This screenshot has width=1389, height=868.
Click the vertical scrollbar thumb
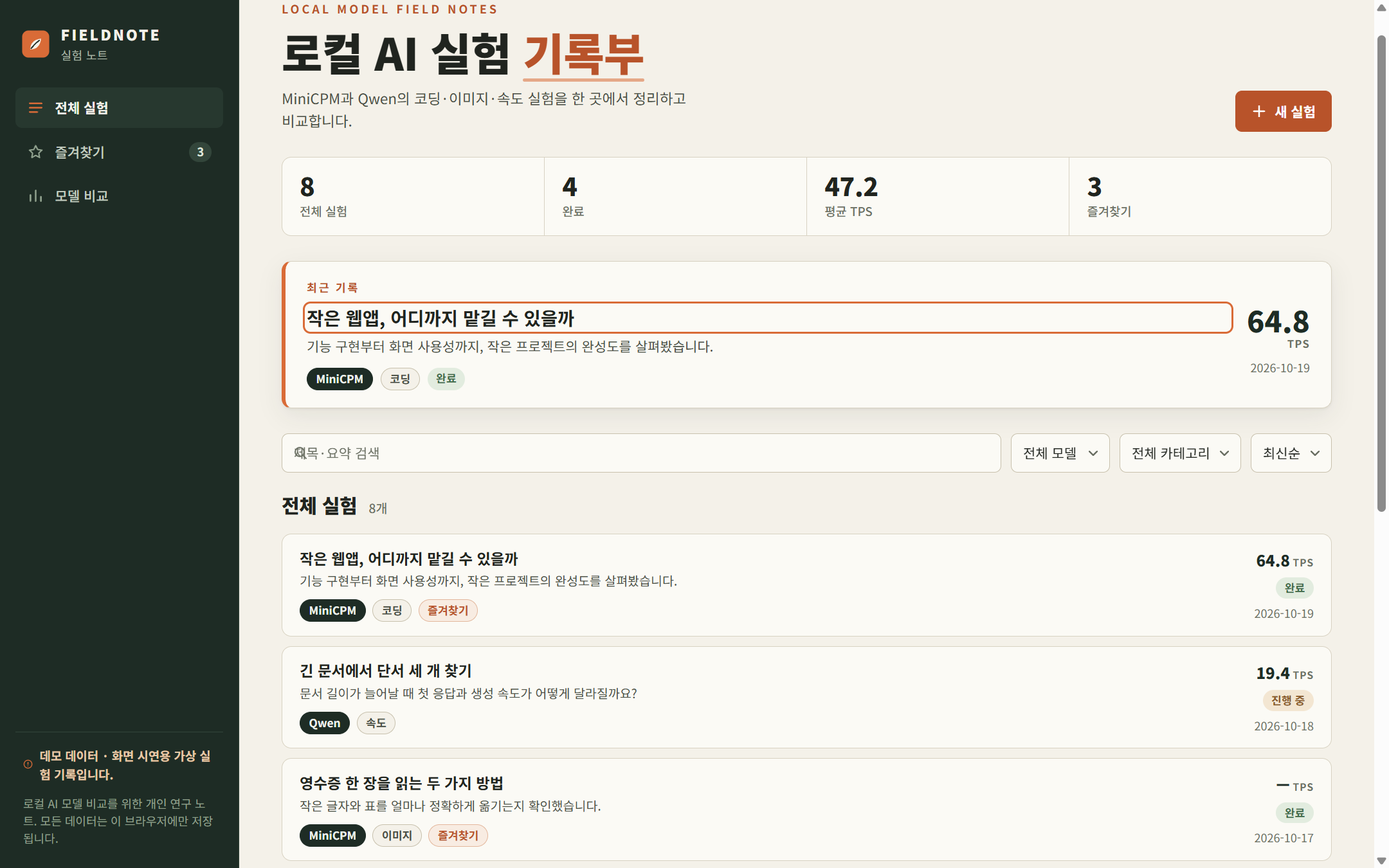click(1381, 273)
